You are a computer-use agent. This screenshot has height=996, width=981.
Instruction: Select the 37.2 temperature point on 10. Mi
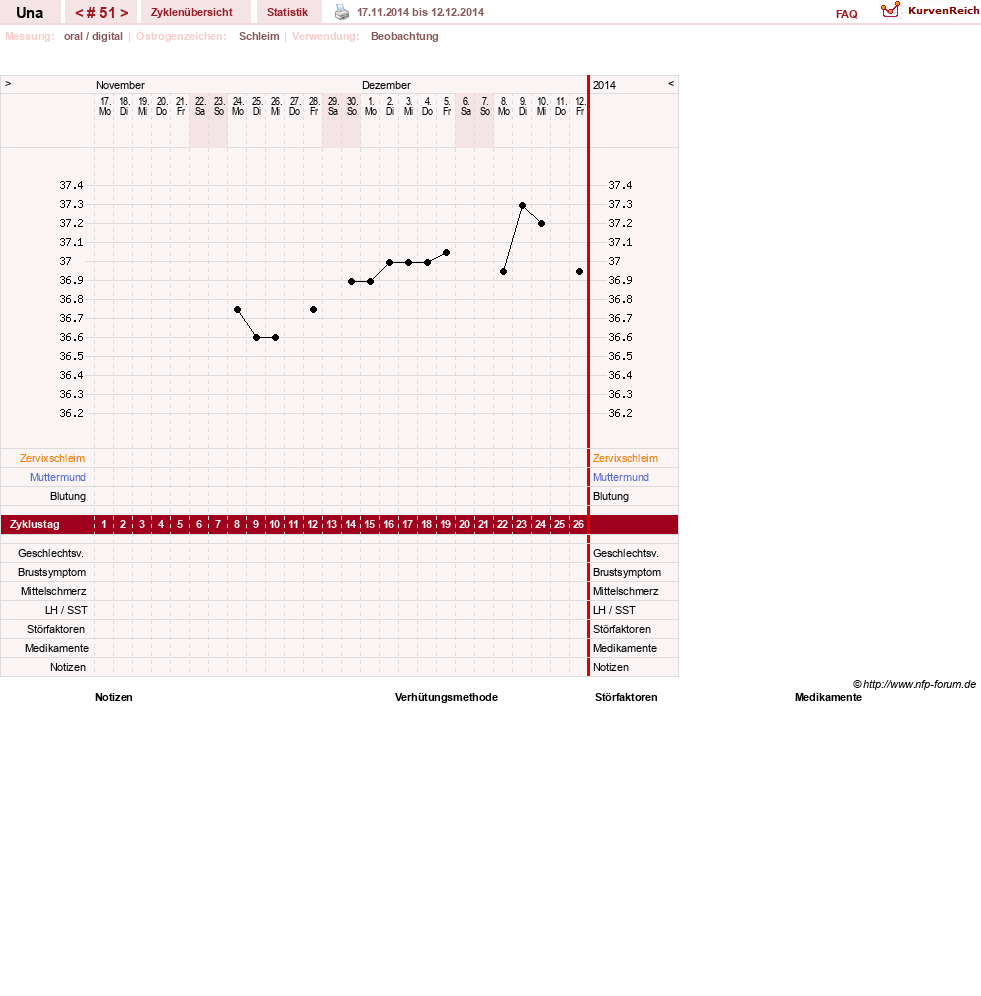pyautogui.click(x=541, y=224)
